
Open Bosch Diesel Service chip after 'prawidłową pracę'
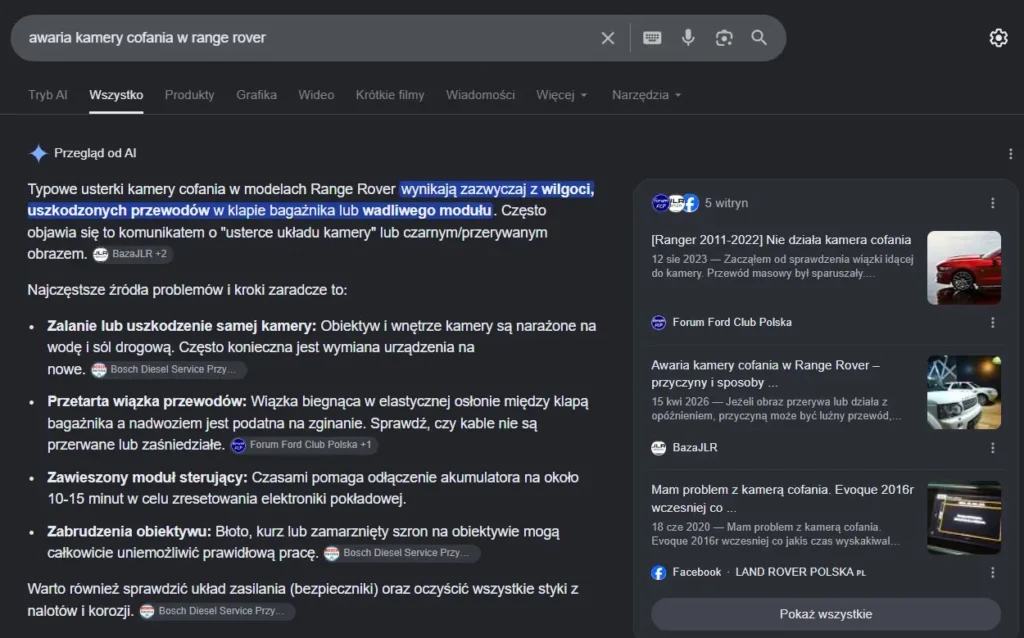[400, 553]
